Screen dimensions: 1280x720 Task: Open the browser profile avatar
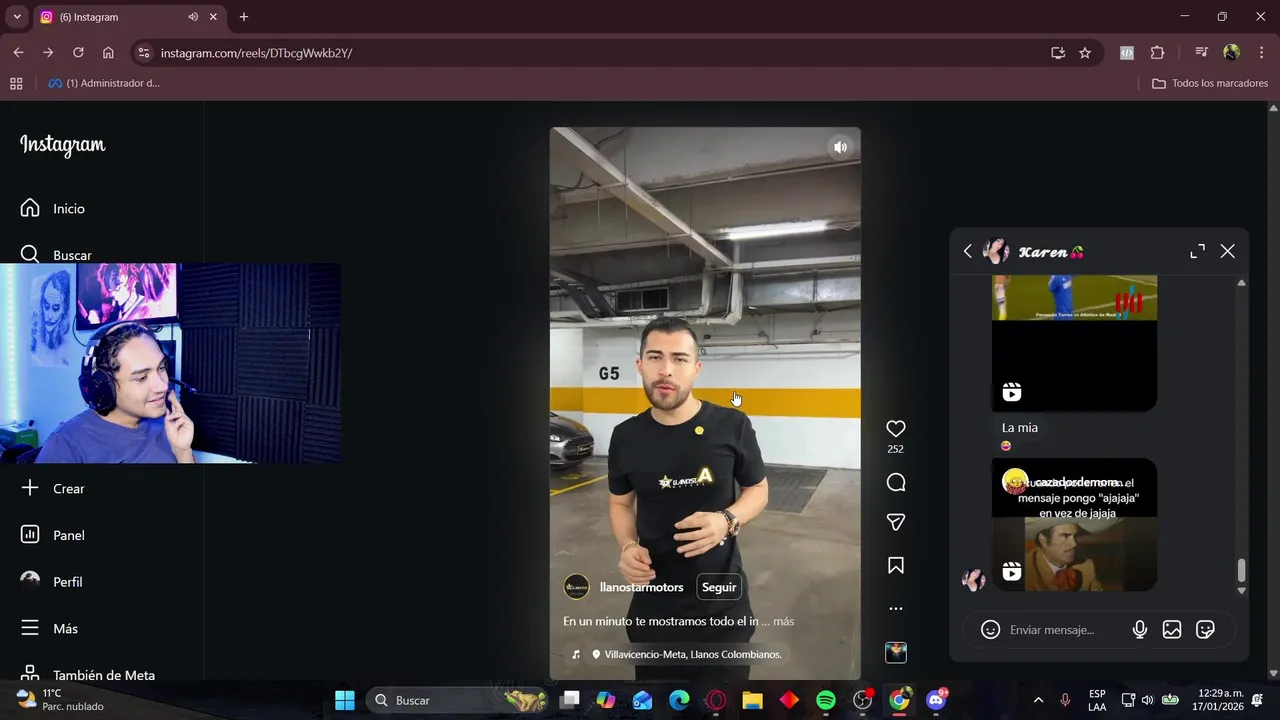click(1231, 53)
